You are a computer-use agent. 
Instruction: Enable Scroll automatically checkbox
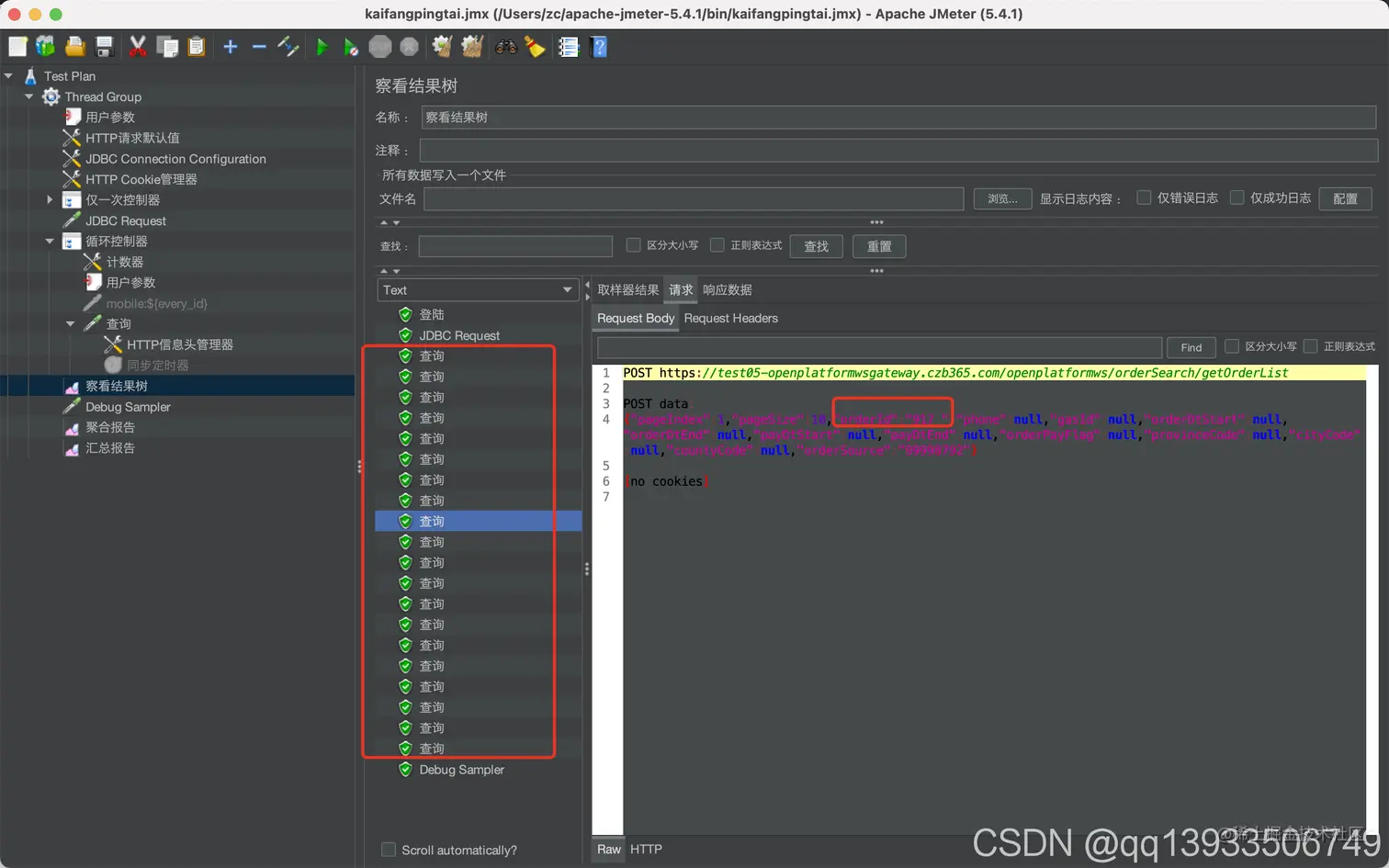389,850
